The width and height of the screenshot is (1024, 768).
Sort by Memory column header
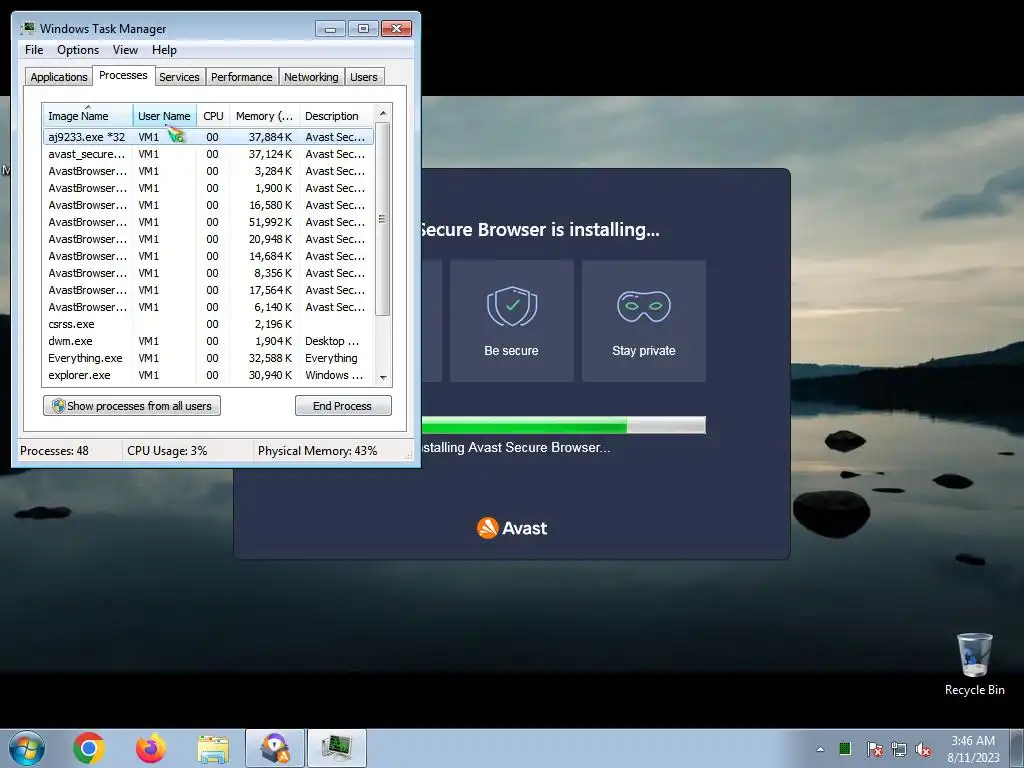(x=264, y=116)
